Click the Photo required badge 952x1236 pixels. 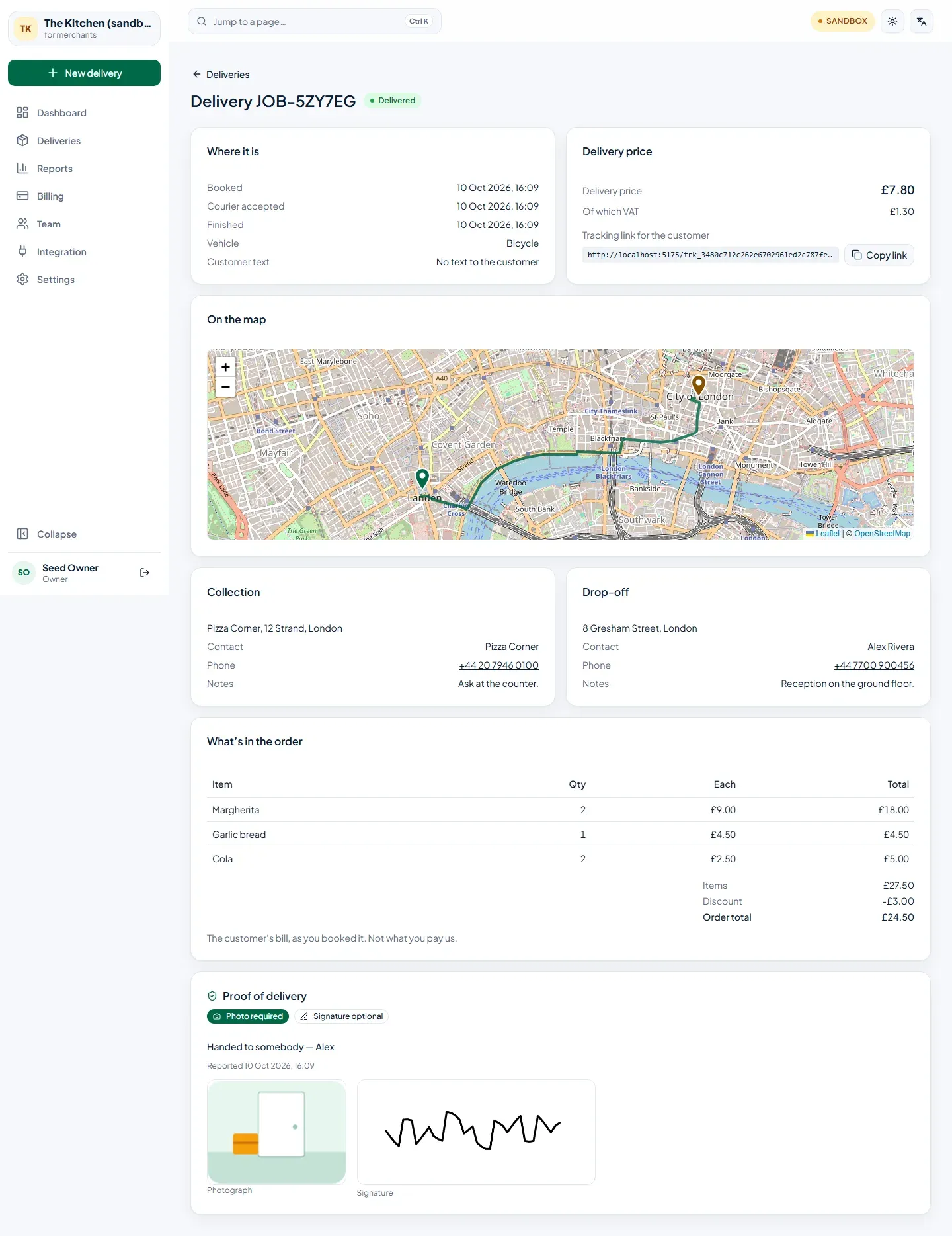248,1016
